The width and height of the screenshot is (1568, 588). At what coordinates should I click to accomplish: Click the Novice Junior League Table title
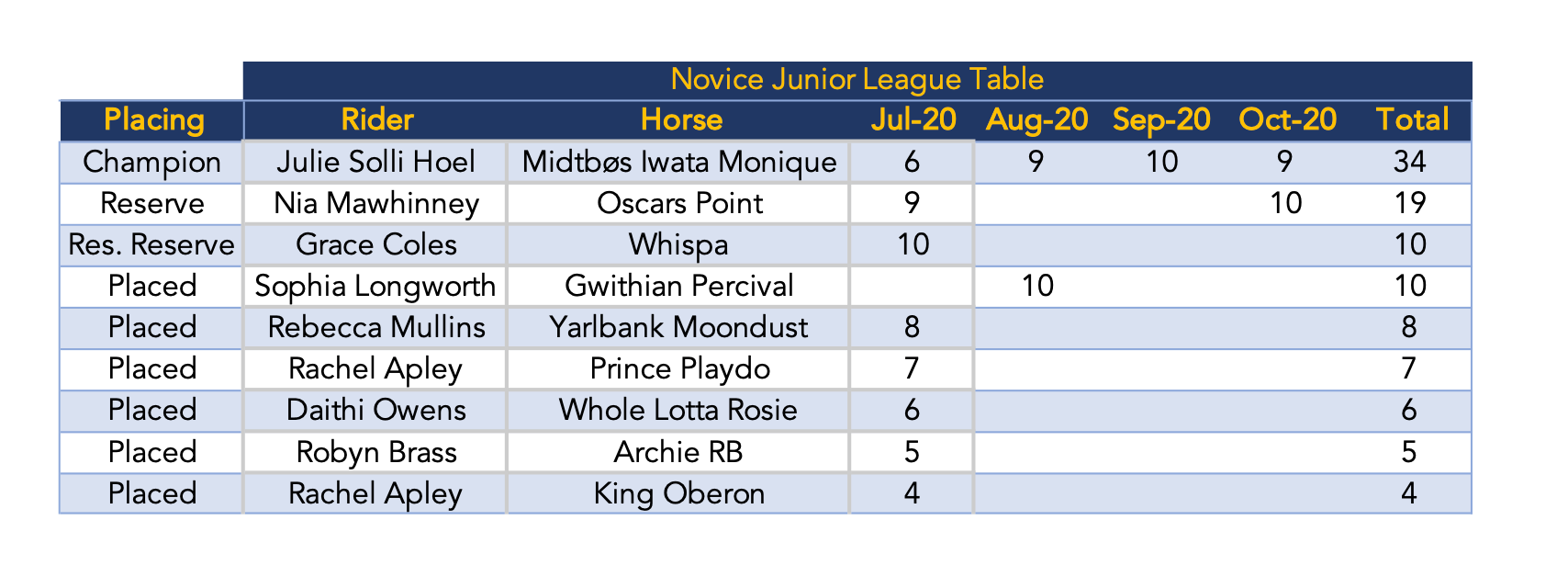point(857,80)
